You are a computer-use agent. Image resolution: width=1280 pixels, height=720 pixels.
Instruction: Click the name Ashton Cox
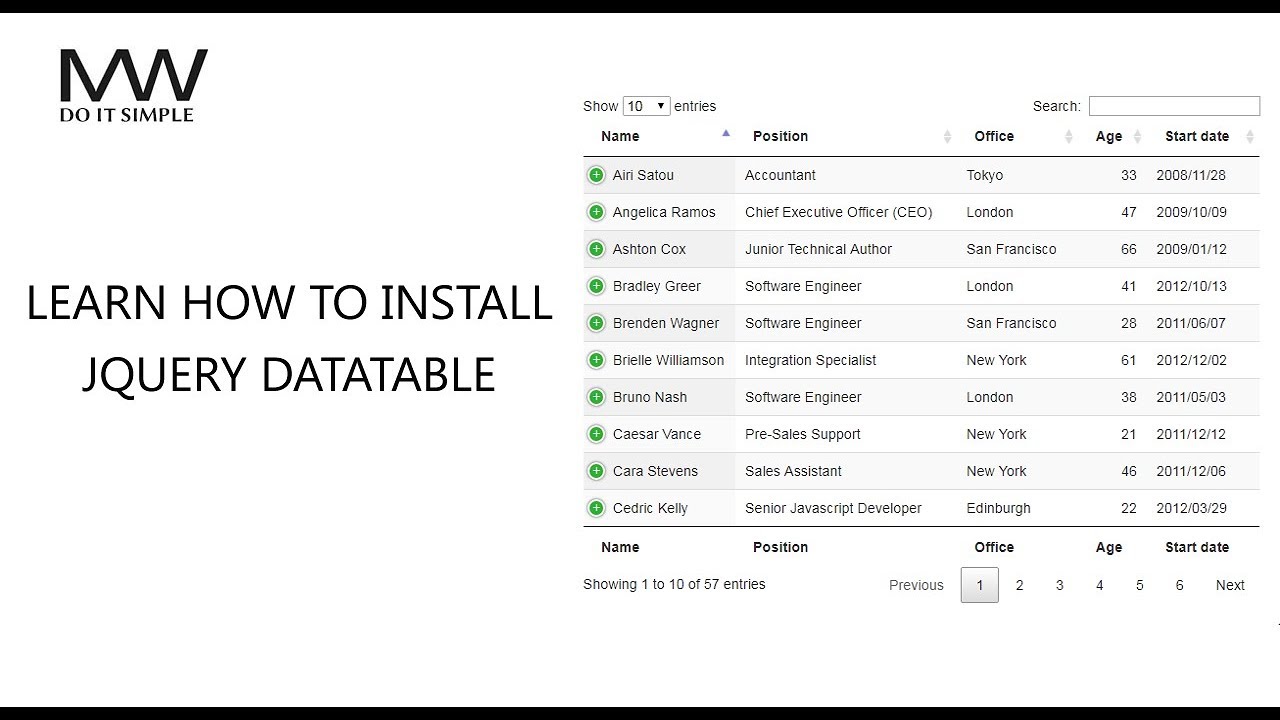tap(649, 249)
